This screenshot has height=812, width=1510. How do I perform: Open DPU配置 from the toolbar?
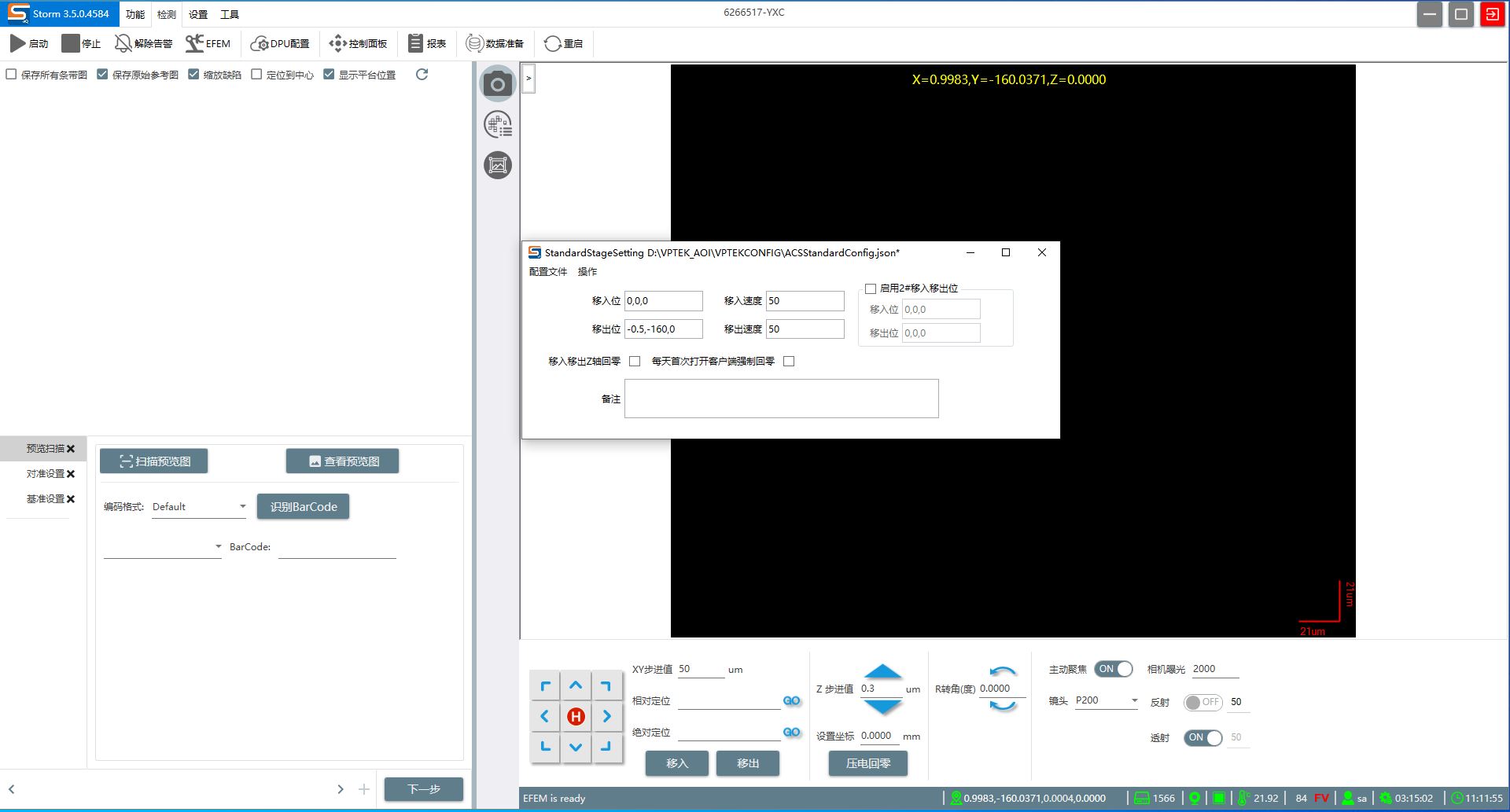(280, 43)
